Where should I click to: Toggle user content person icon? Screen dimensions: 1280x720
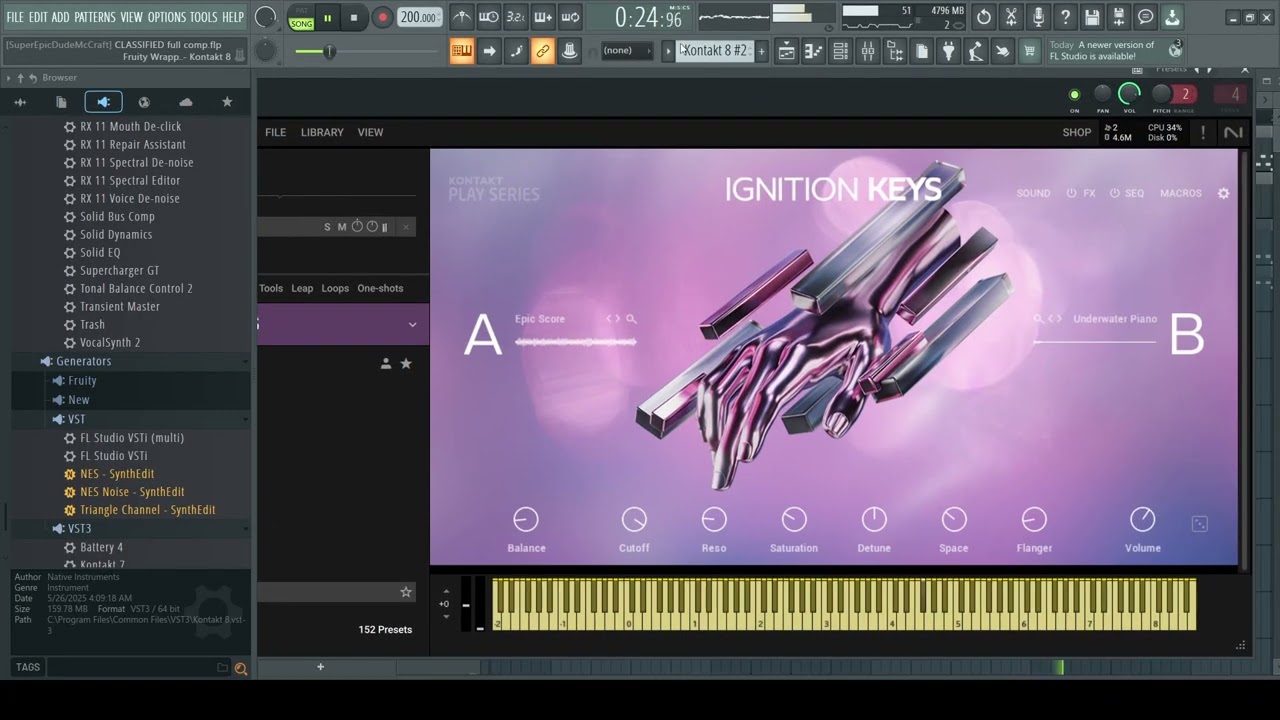pos(386,364)
